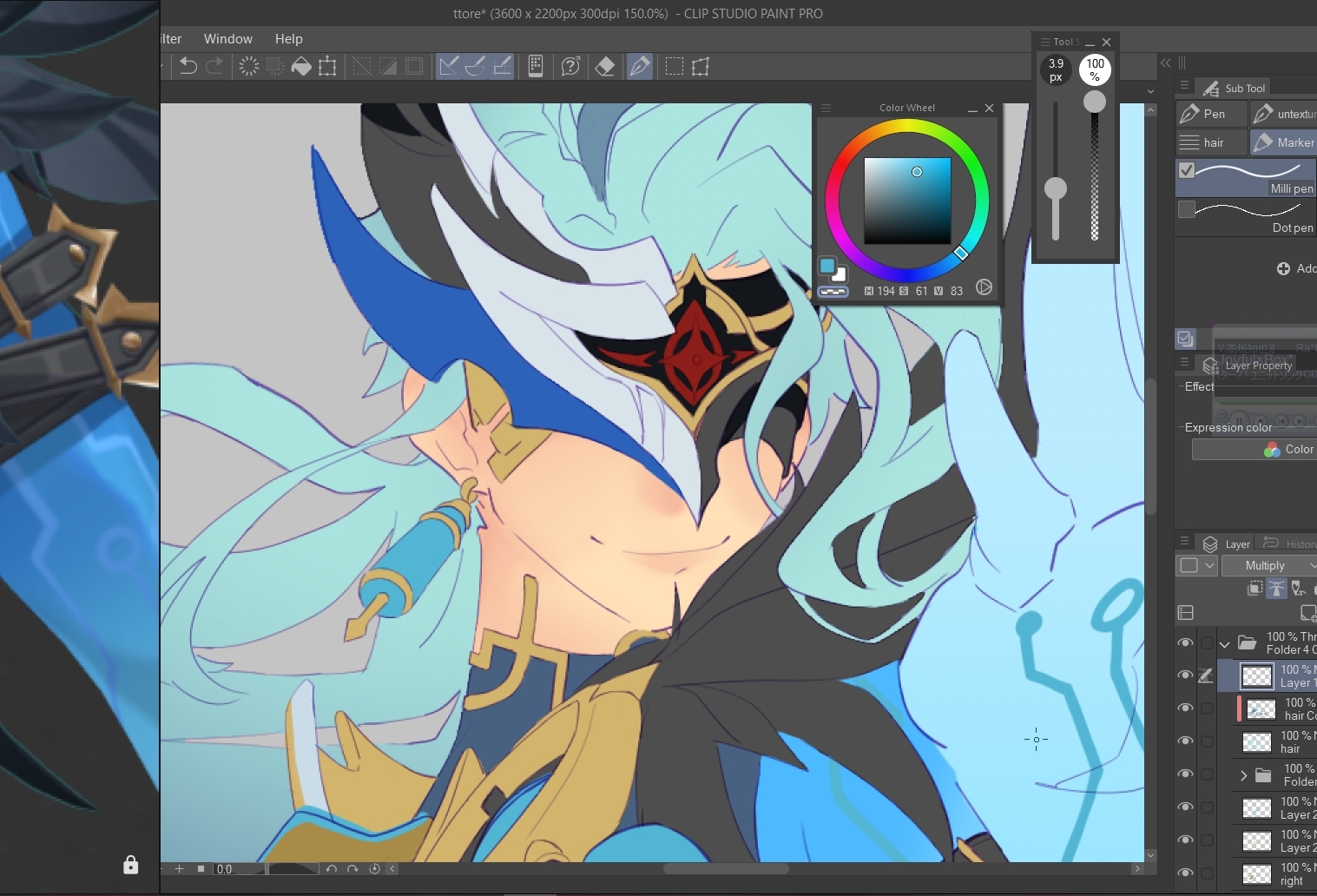Toggle visibility of the right layer
This screenshot has width=1317, height=896.
(1185, 873)
